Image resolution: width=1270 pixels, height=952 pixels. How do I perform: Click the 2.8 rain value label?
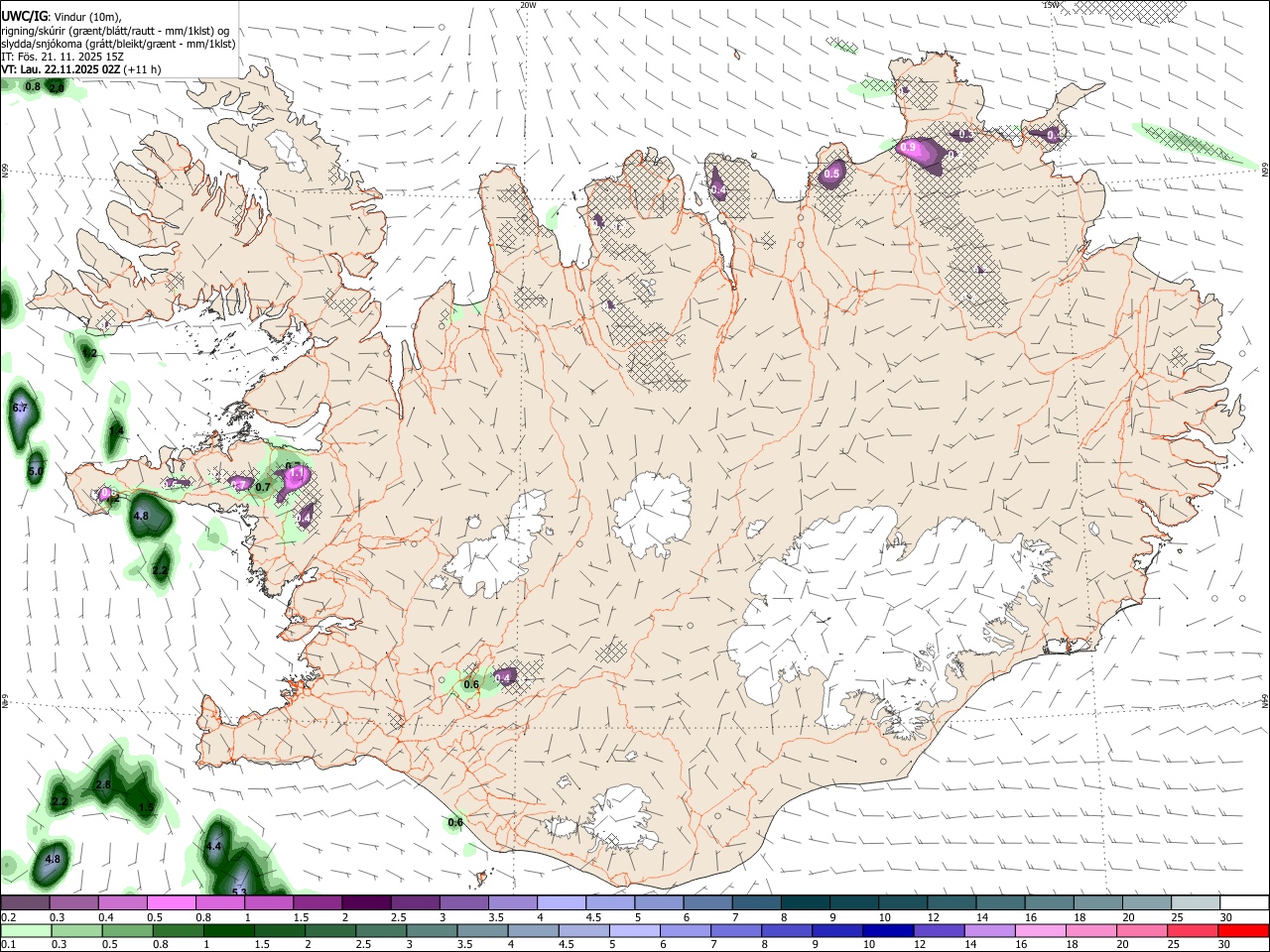pyautogui.click(x=103, y=784)
